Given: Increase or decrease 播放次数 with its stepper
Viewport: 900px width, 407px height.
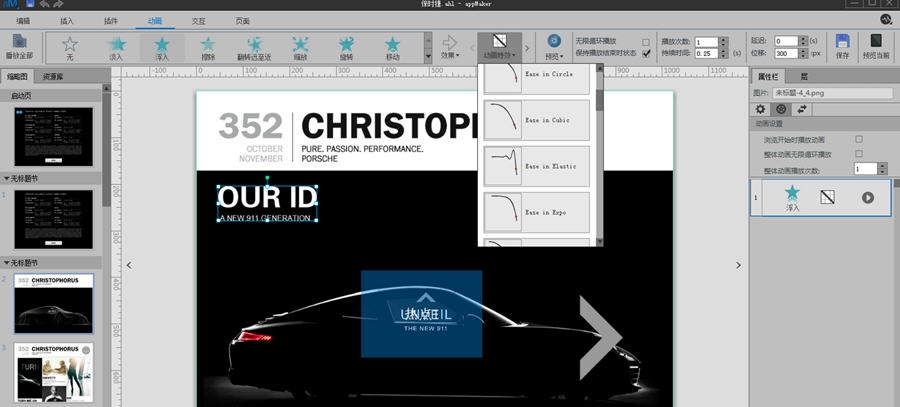Looking at the screenshot, I should tap(723, 42).
